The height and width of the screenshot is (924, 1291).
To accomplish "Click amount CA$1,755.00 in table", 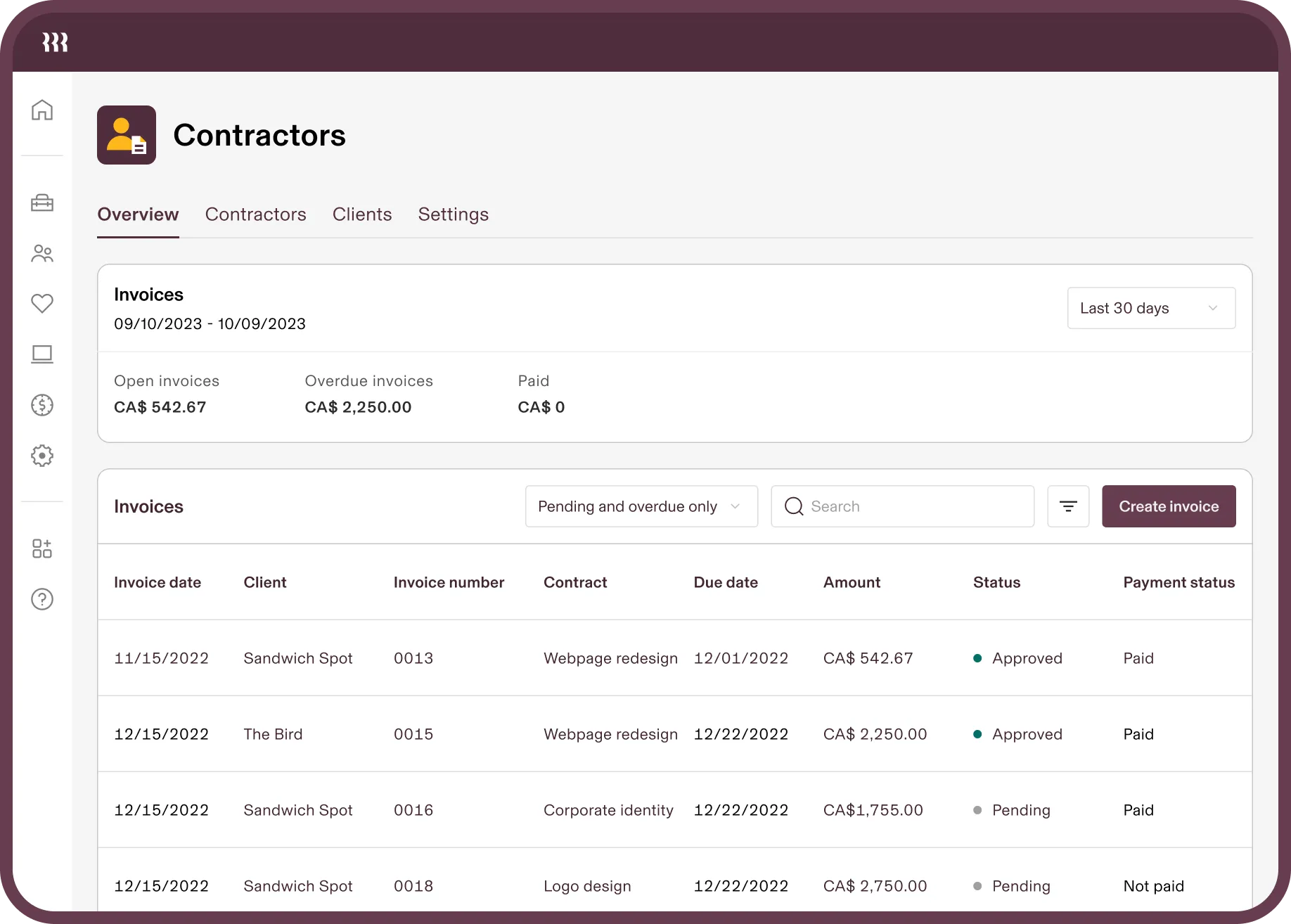I will pyautogui.click(x=873, y=810).
